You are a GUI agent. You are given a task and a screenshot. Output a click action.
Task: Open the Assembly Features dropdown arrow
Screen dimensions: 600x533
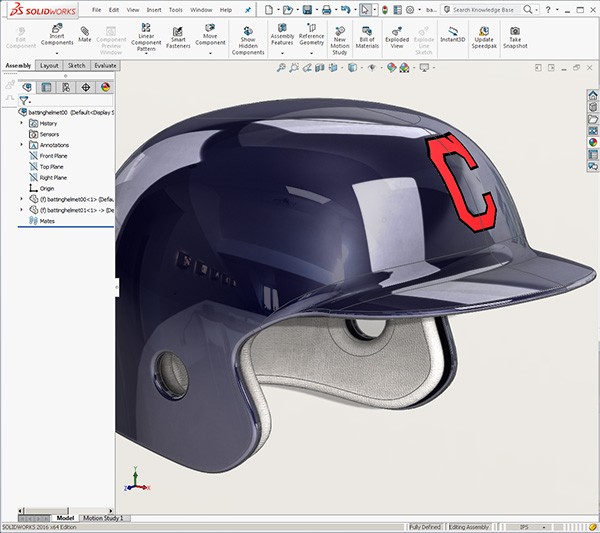pyautogui.click(x=282, y=53)
